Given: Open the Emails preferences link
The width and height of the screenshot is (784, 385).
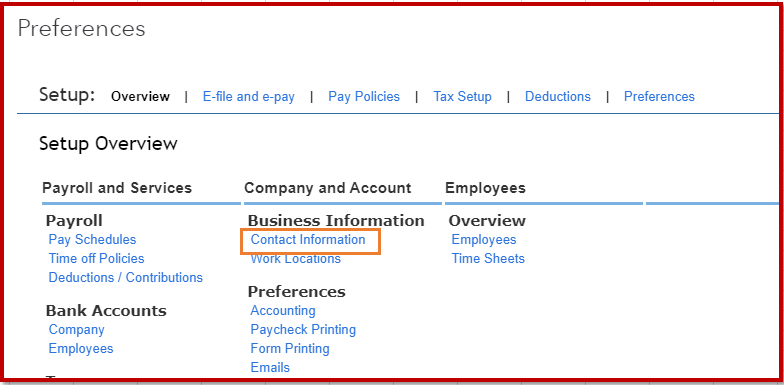Looking at the screenshot, I should pos(270,368).
